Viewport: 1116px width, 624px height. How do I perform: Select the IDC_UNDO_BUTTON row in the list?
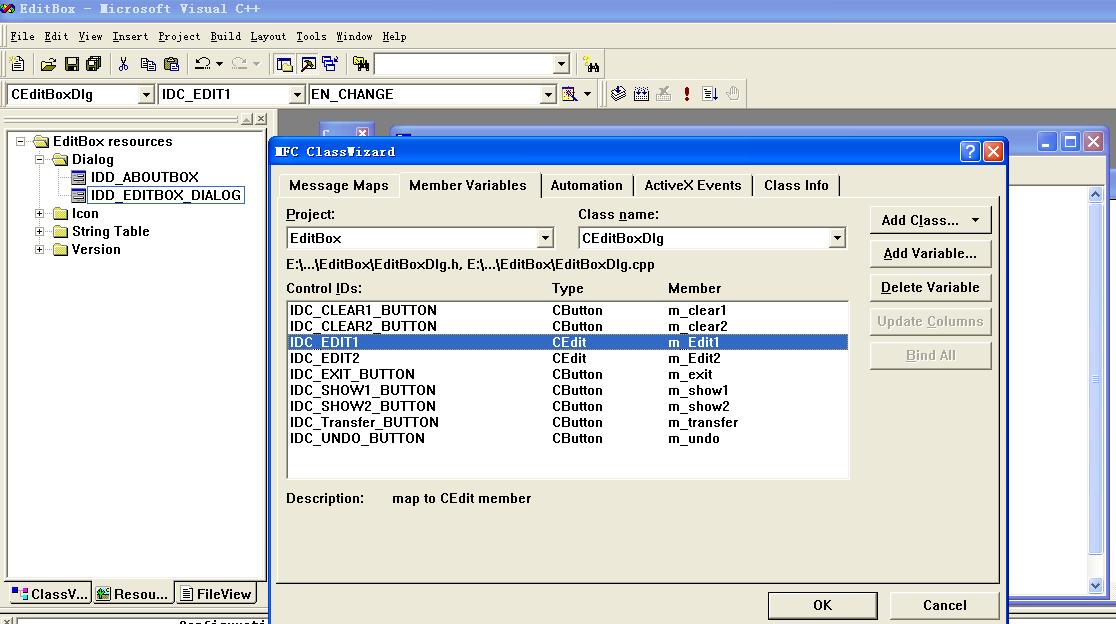coord(357,438)
